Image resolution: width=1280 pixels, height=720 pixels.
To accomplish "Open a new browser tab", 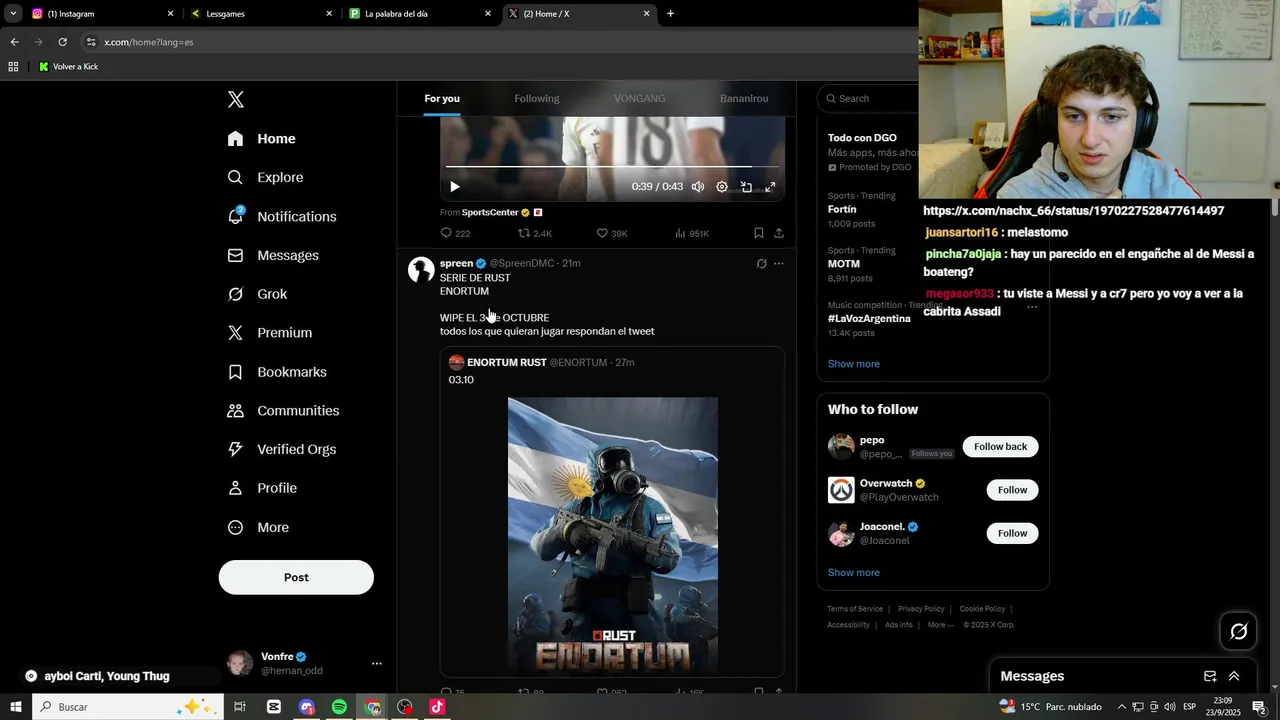I will pos(670,14).
